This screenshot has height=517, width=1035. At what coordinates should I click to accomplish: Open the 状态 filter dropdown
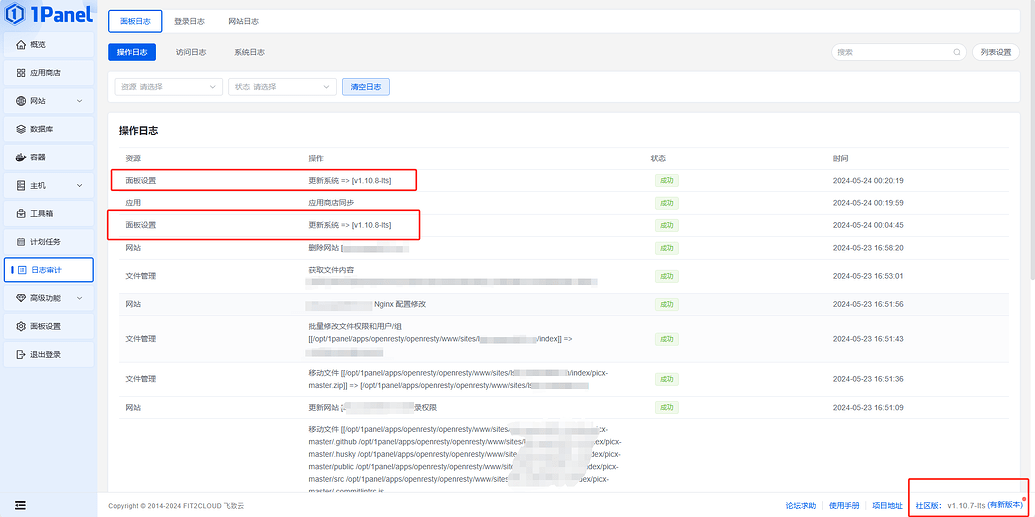coord(283,86)
